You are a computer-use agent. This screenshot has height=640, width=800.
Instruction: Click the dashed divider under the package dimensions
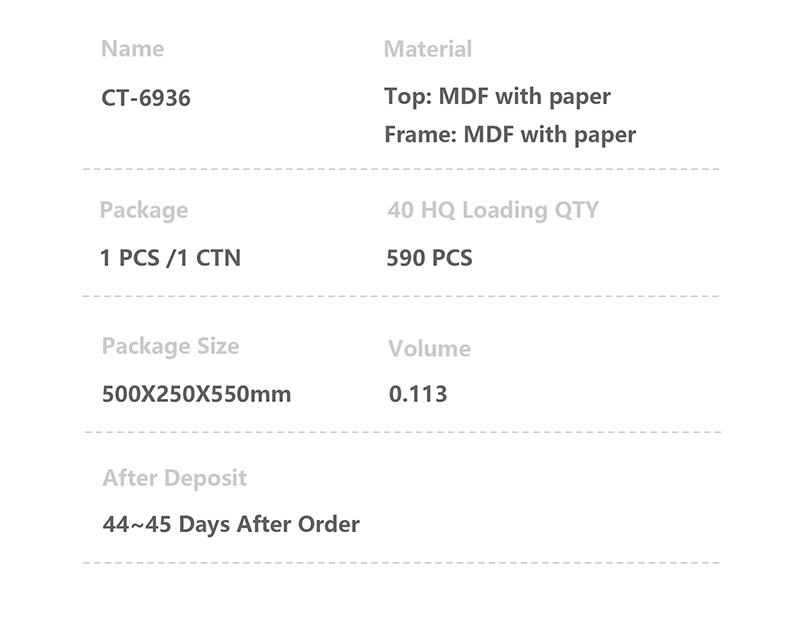coord(400,433)
